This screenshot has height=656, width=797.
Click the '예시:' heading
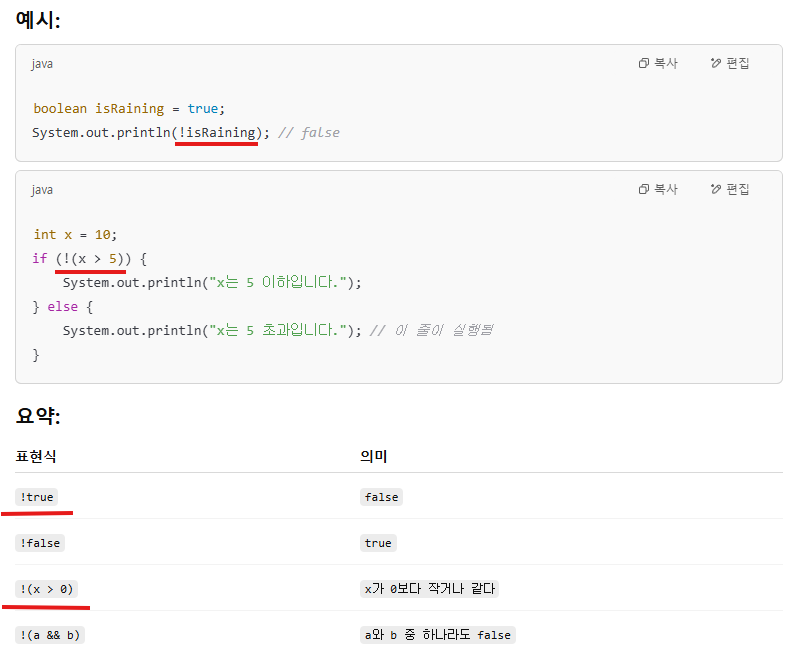click(38, 20)
